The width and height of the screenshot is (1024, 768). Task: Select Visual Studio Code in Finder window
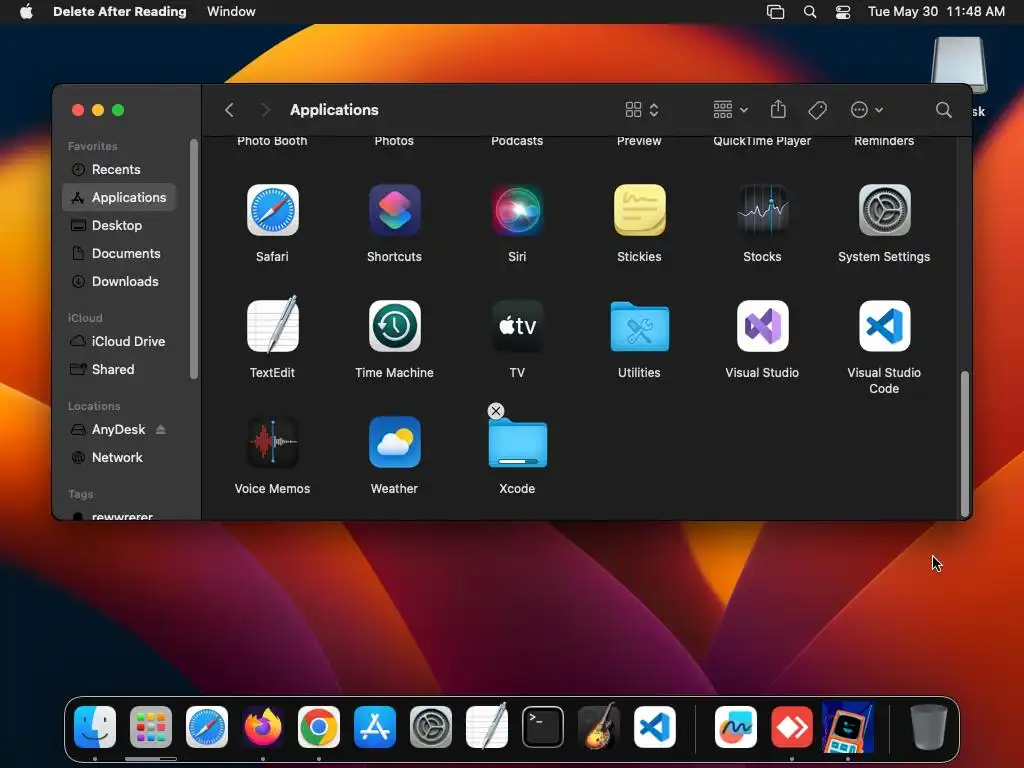[884, 326]
